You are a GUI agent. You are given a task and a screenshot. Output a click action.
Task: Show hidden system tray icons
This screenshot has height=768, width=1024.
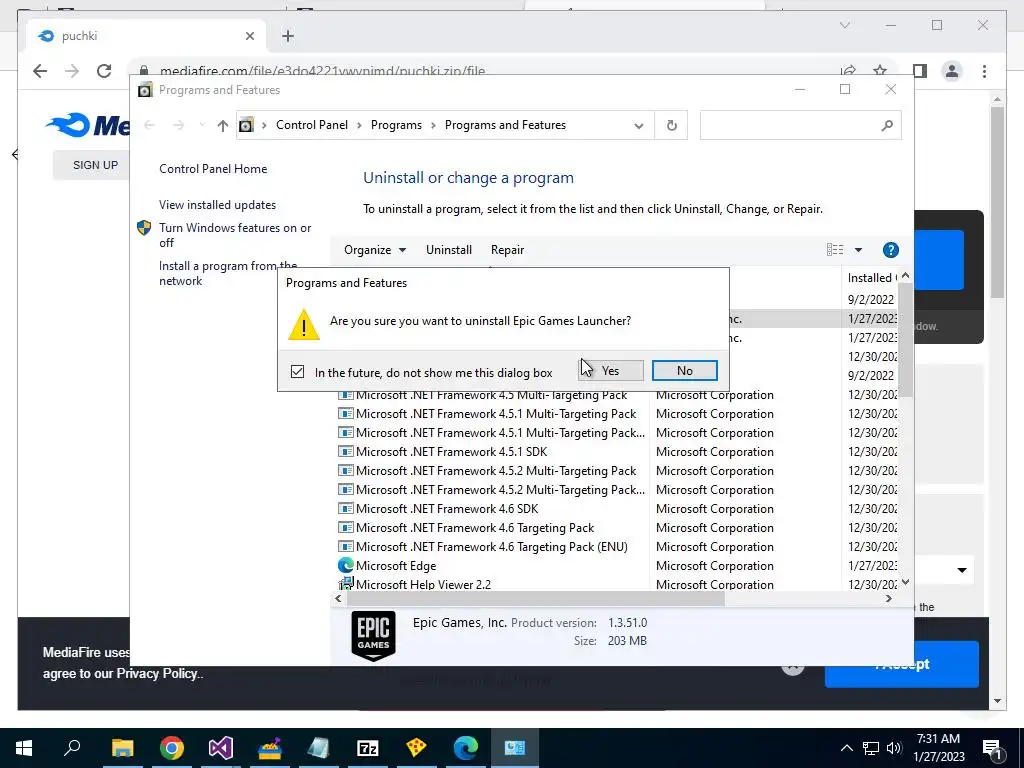846,748
